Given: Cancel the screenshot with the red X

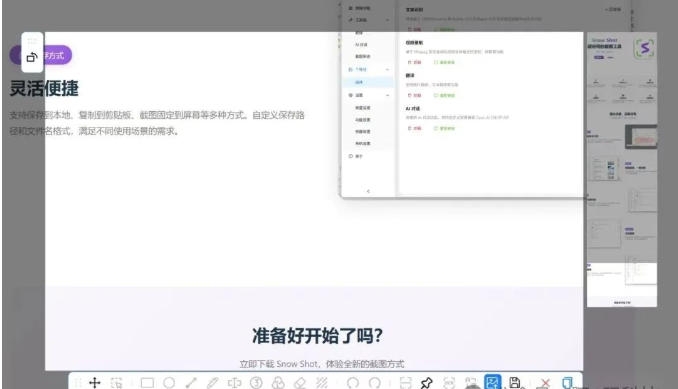Looking at the screenshot, I should click(545, 383).
